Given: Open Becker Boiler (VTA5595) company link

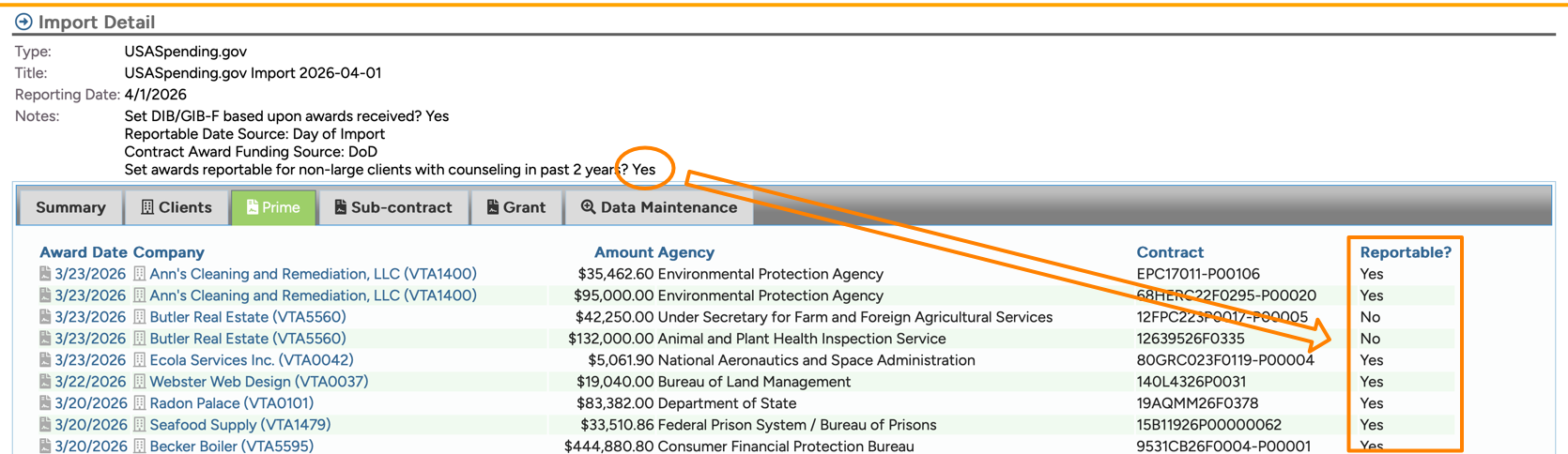Looking at the screenshot, I should pos(231,446).
